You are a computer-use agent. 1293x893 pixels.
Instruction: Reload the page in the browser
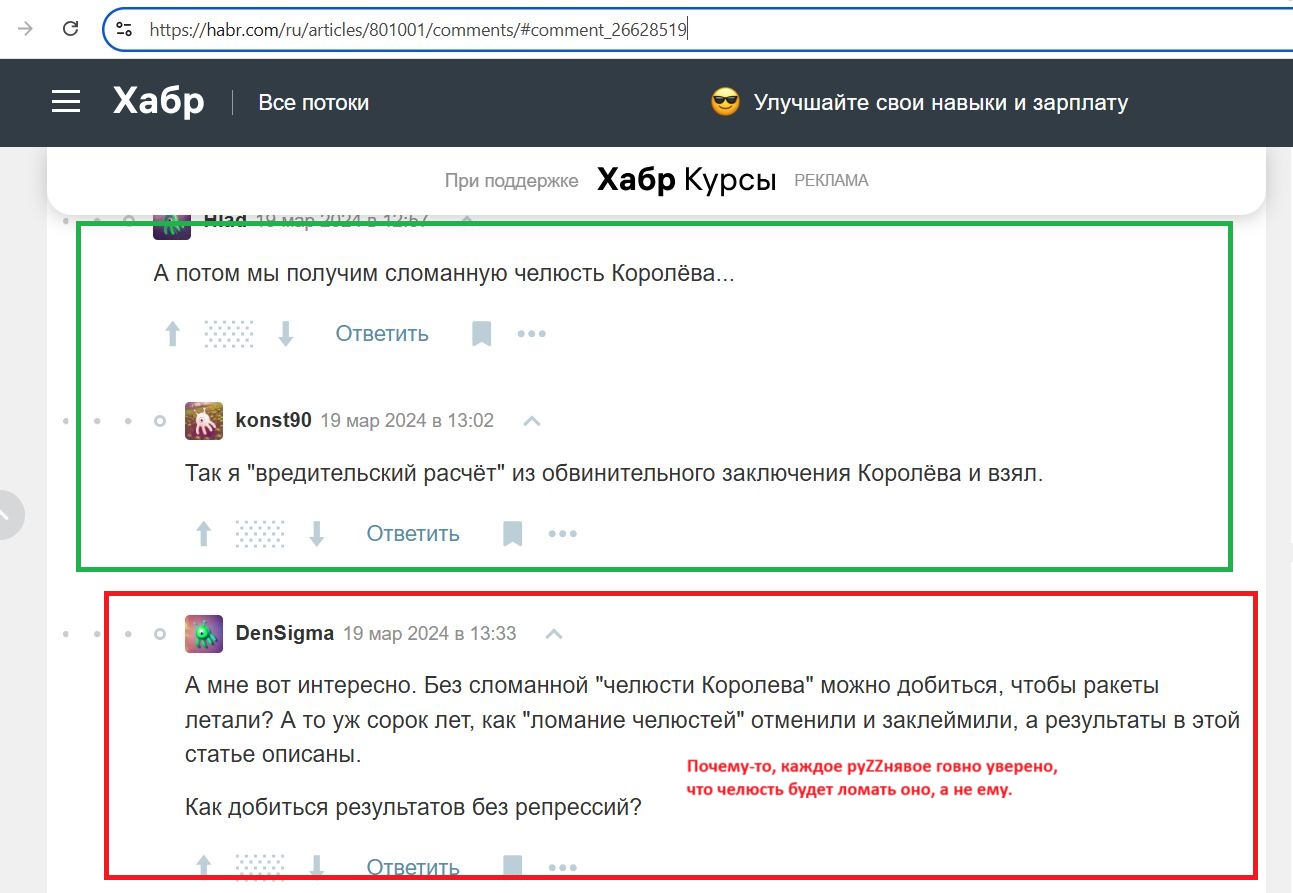pos(70,28)
